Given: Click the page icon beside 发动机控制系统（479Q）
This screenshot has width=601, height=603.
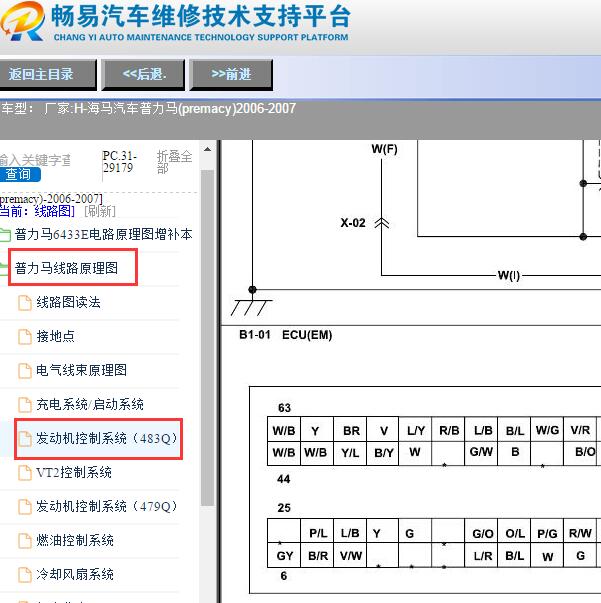Looking at the screenshot, I should [25, 507].
